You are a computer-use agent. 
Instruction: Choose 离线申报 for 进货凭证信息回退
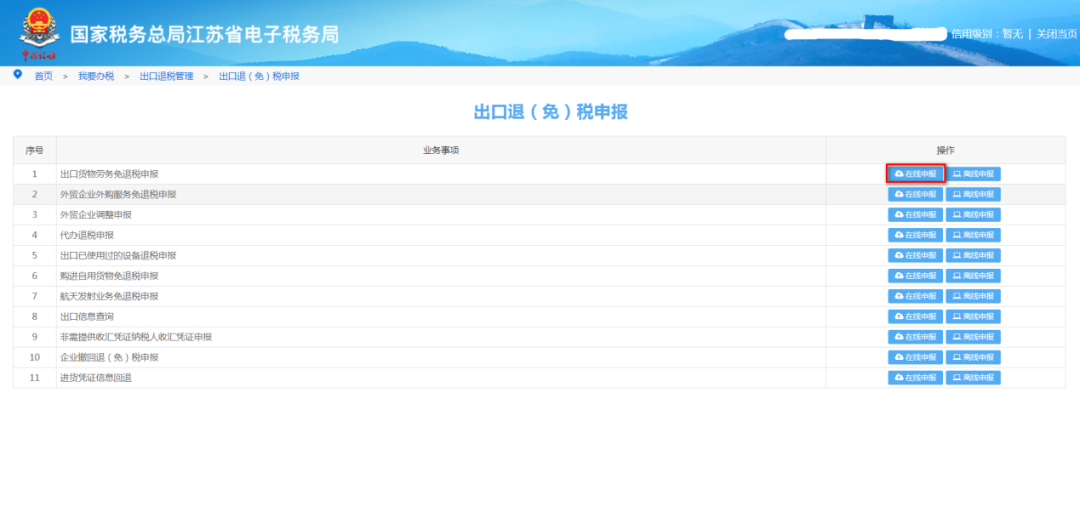(973, 378)
